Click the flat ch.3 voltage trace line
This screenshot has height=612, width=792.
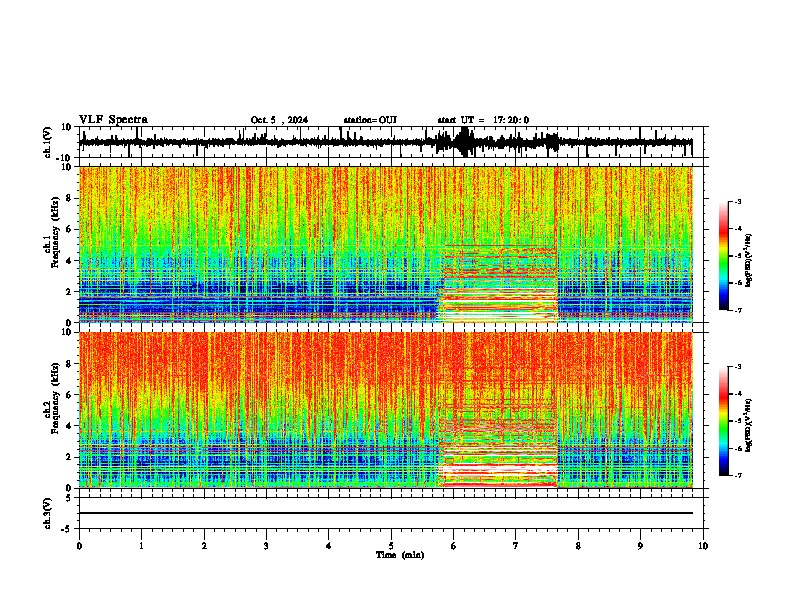click(x=386, y=513)
